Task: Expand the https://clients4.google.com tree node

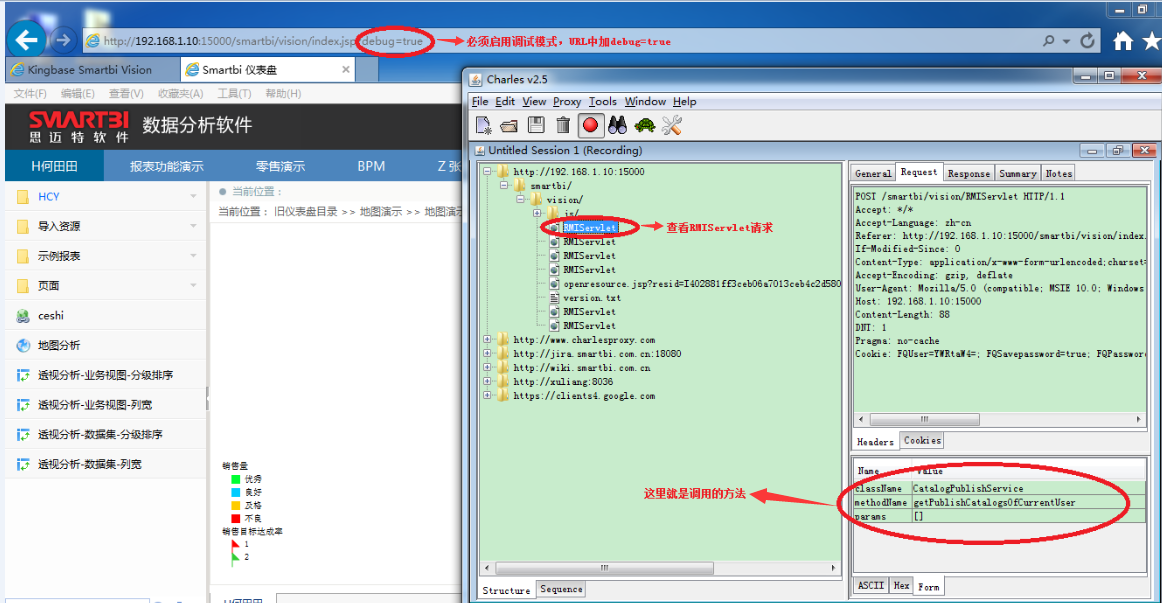Action: click(488, 396)
